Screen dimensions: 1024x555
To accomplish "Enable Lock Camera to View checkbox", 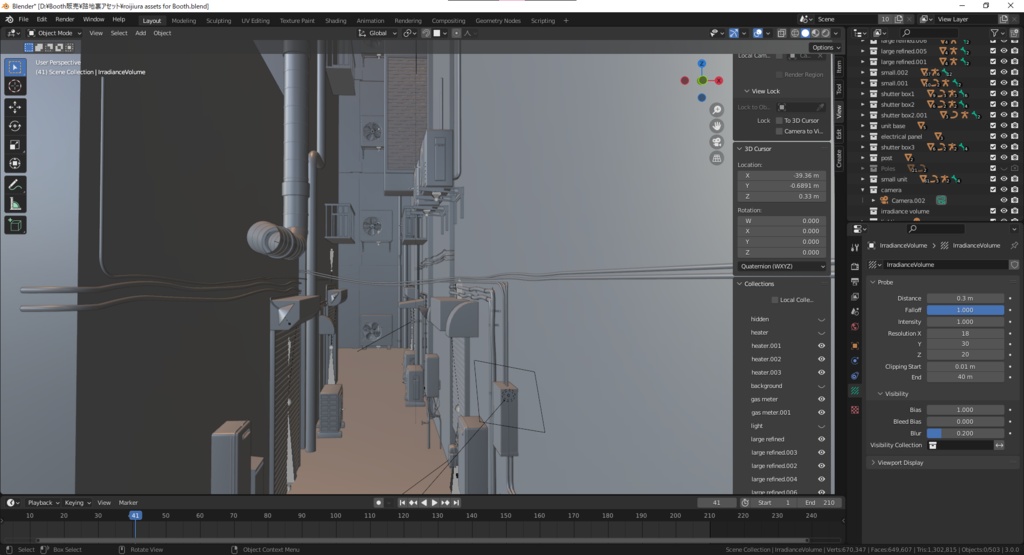I will [x=779, y=131].
